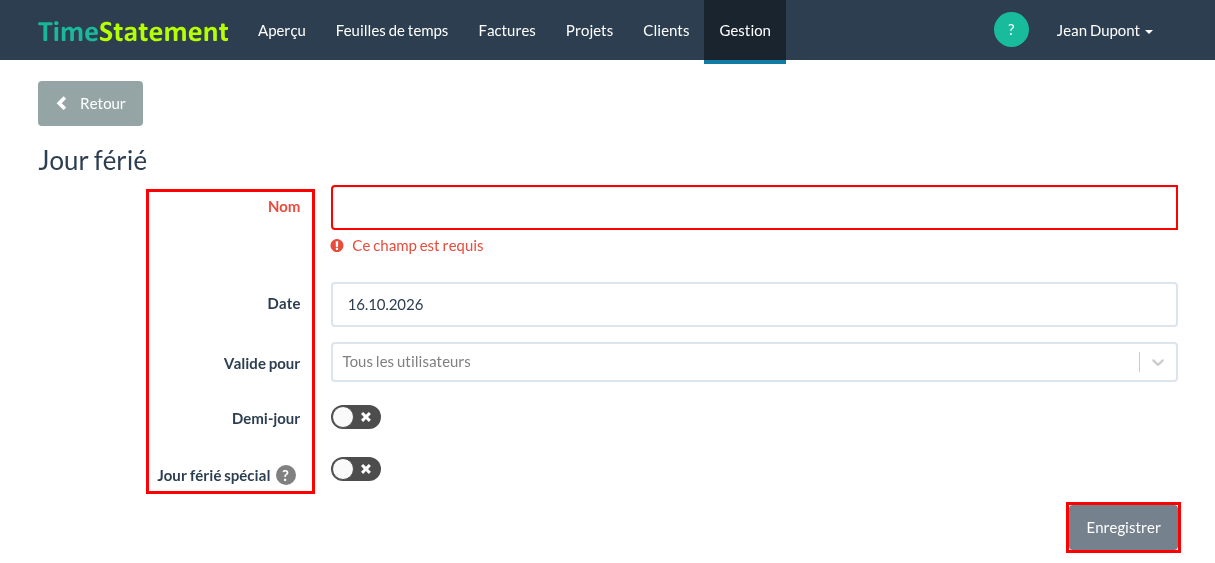Open the Valide pour dropdown
The width and height of the screenshot is (1215, 563).
[x=754, y=362]
